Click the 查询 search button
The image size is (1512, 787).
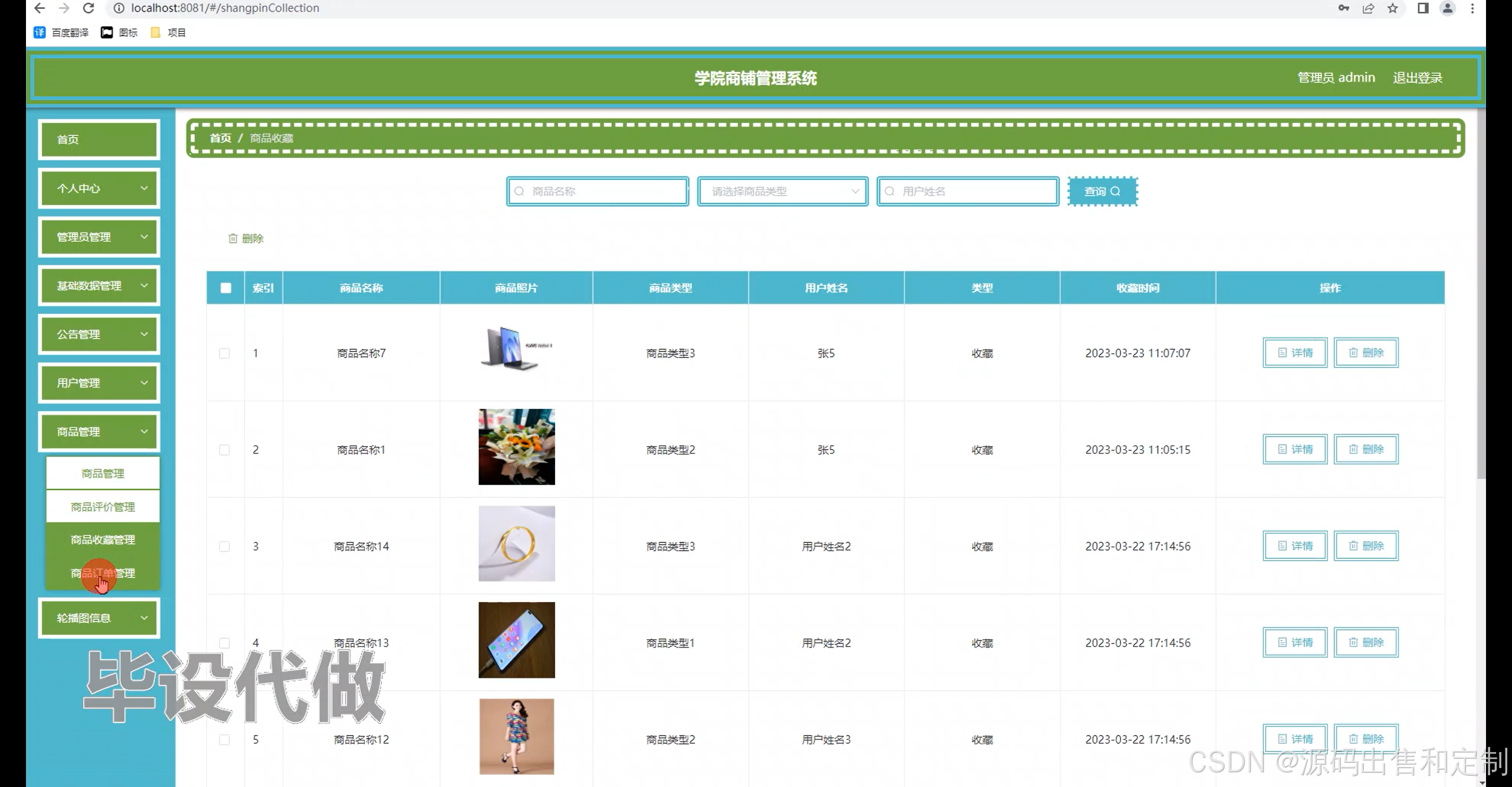tap(1102, 191)
